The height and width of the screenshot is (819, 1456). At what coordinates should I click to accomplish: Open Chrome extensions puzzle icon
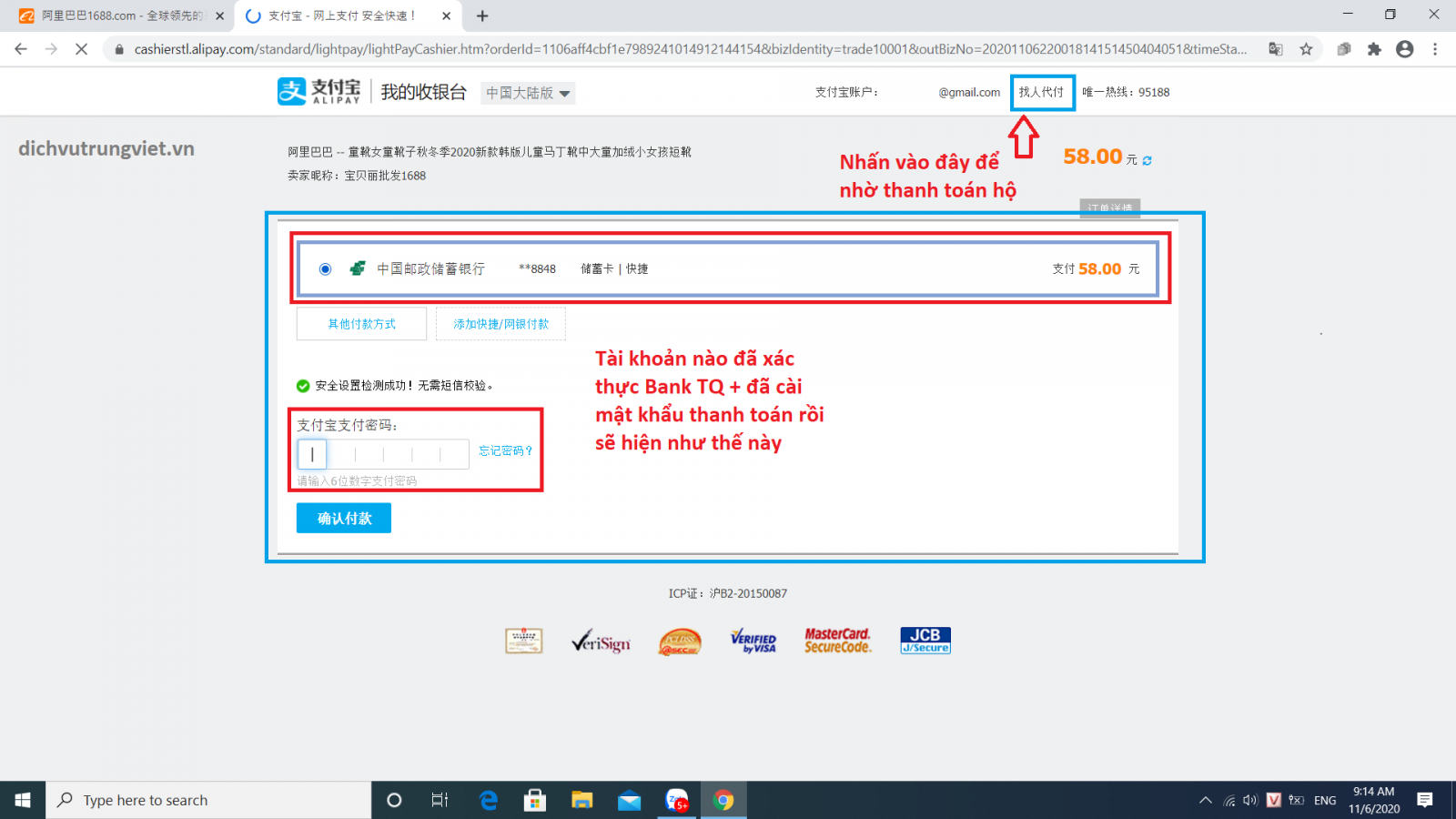(x=1374, y=49)
